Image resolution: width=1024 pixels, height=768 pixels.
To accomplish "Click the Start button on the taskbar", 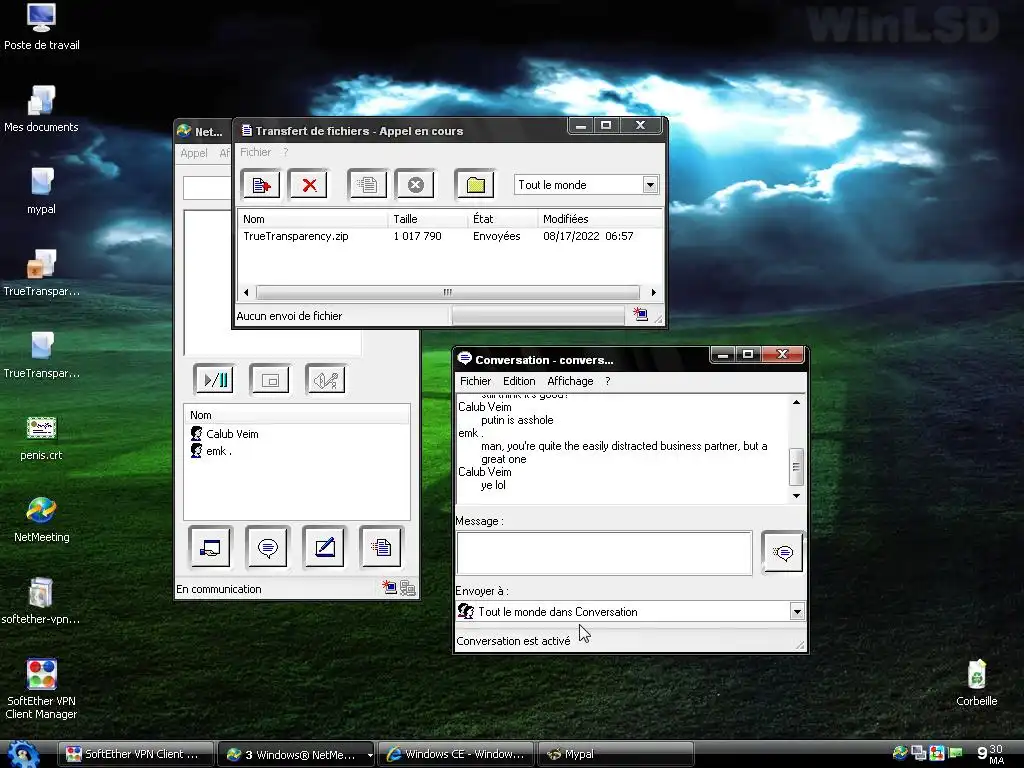I will pos(24,754).
